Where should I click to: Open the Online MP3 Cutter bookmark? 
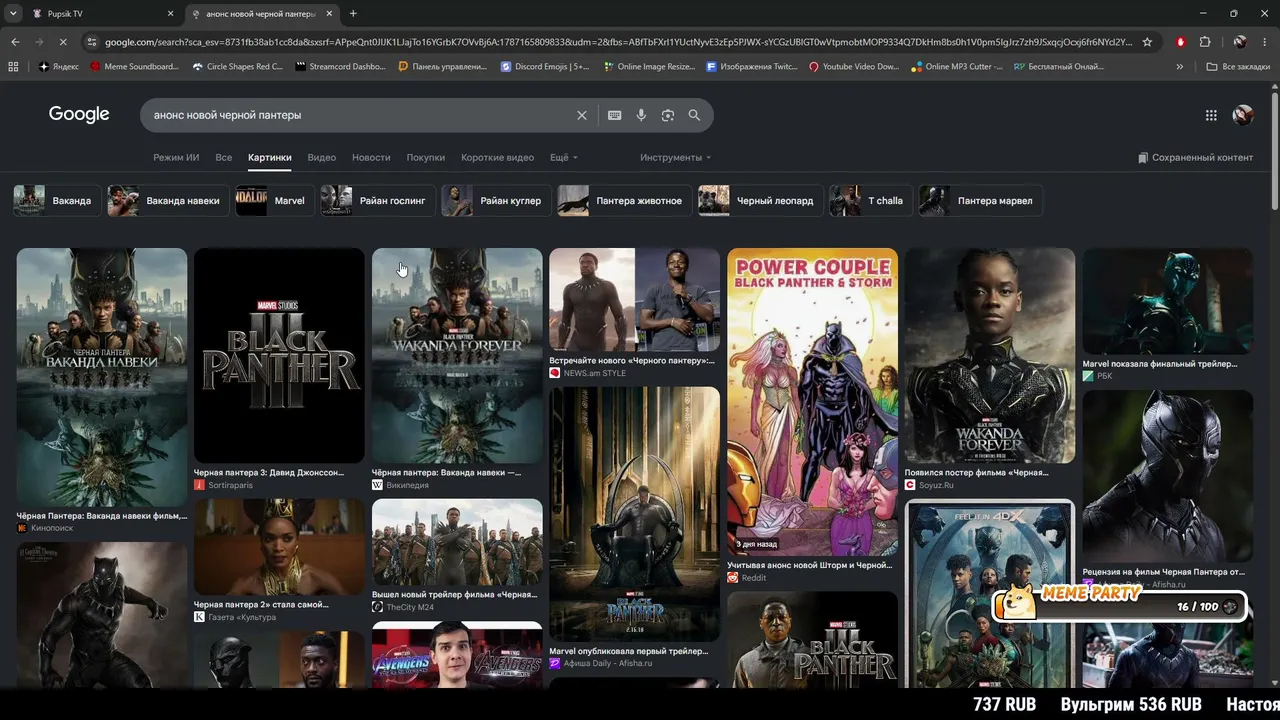[956, 67]
